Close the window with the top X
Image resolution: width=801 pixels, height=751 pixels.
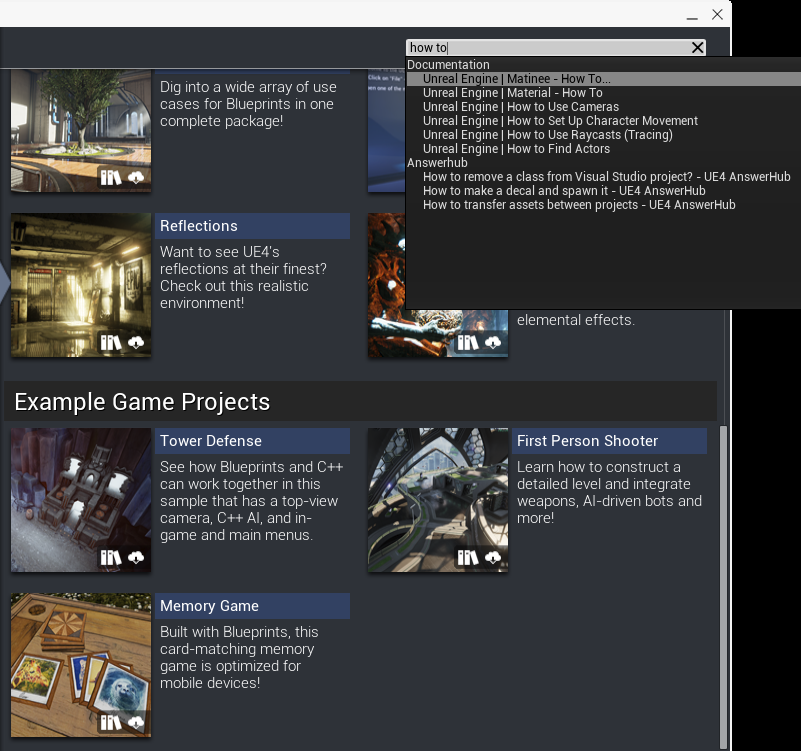[x=717, y=14]
